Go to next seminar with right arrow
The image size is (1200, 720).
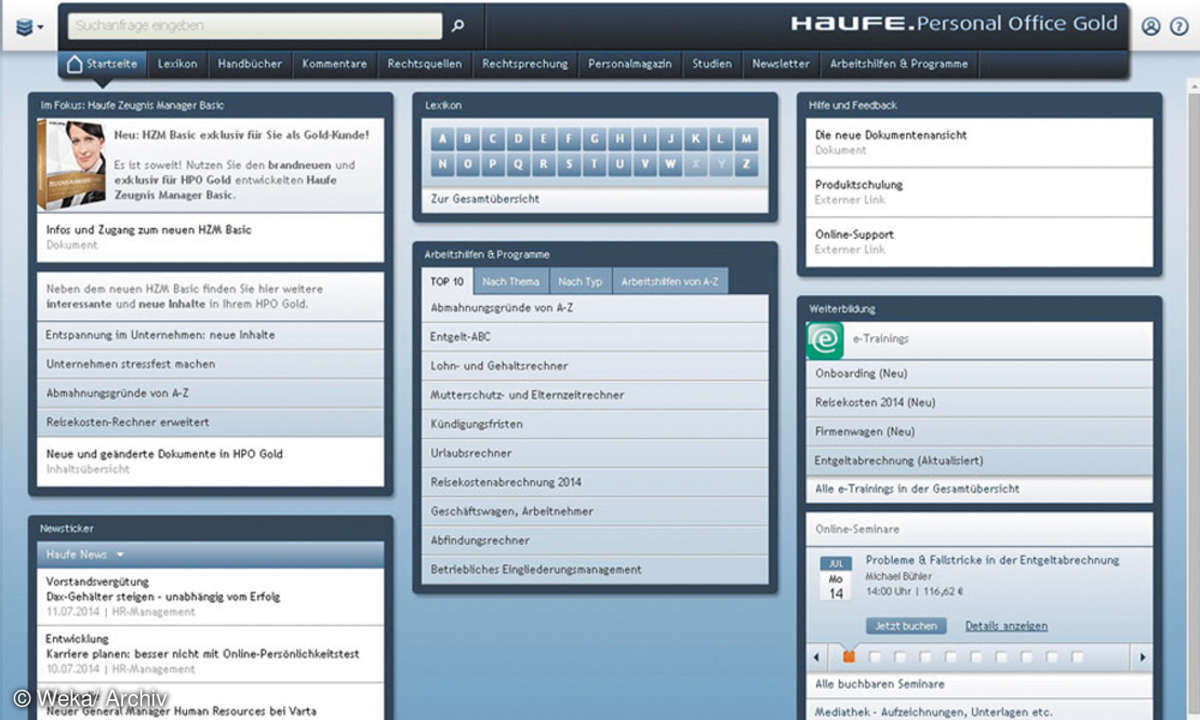[1143, 657]
